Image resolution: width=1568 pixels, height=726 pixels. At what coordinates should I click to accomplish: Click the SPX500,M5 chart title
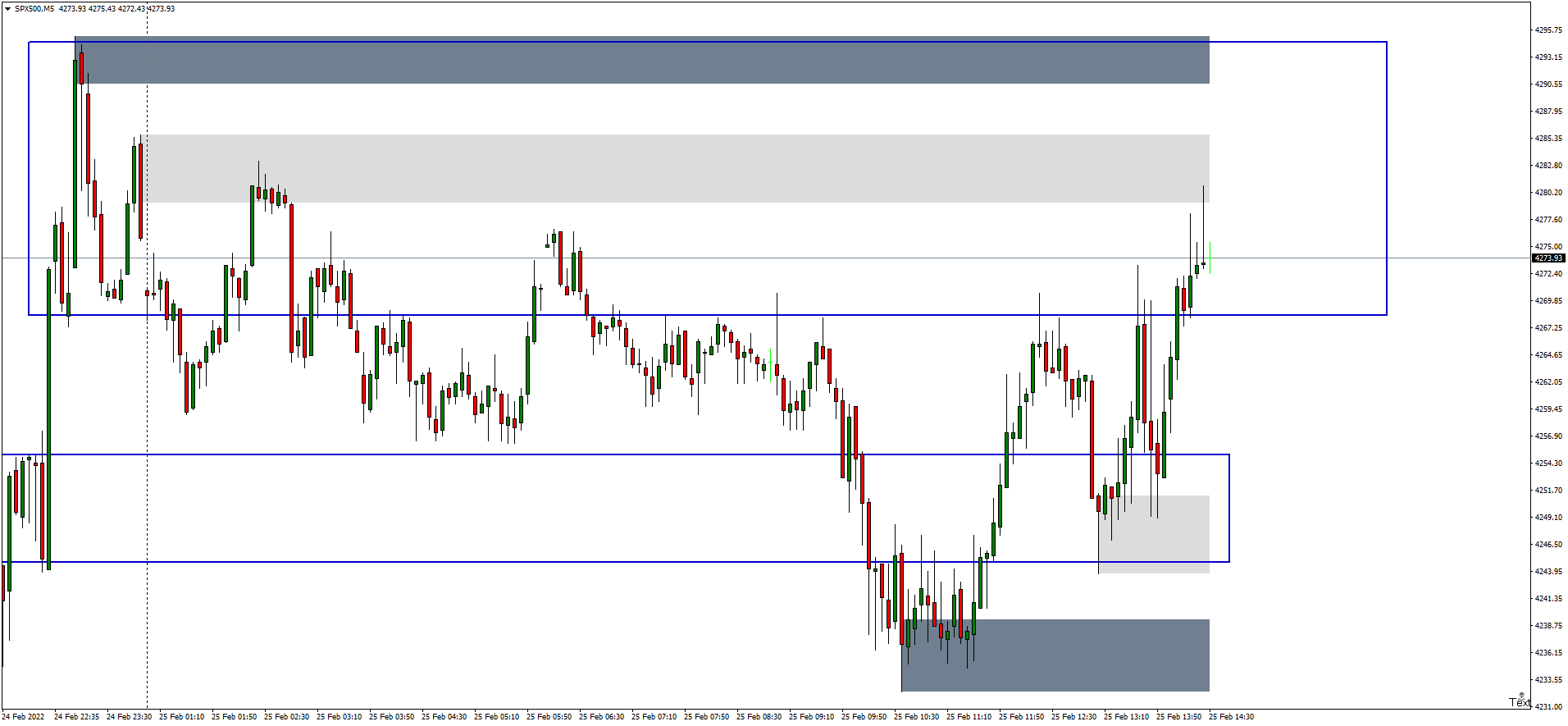click(34, 9)
